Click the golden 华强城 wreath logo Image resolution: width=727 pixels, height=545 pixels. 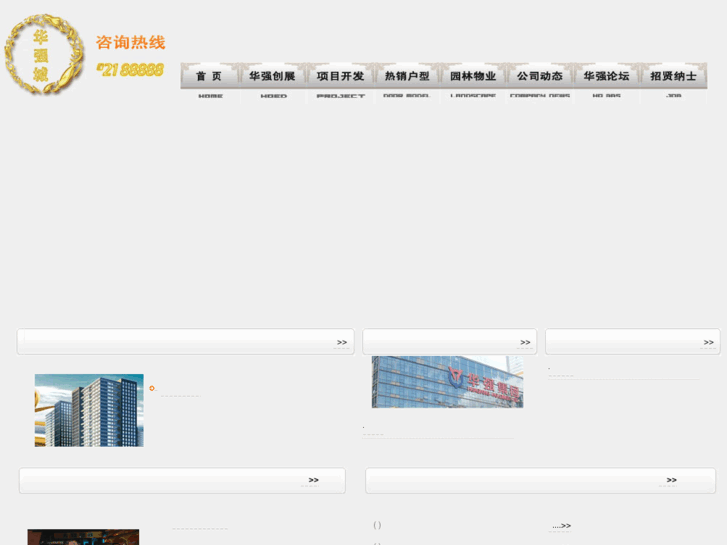[44, 54]
